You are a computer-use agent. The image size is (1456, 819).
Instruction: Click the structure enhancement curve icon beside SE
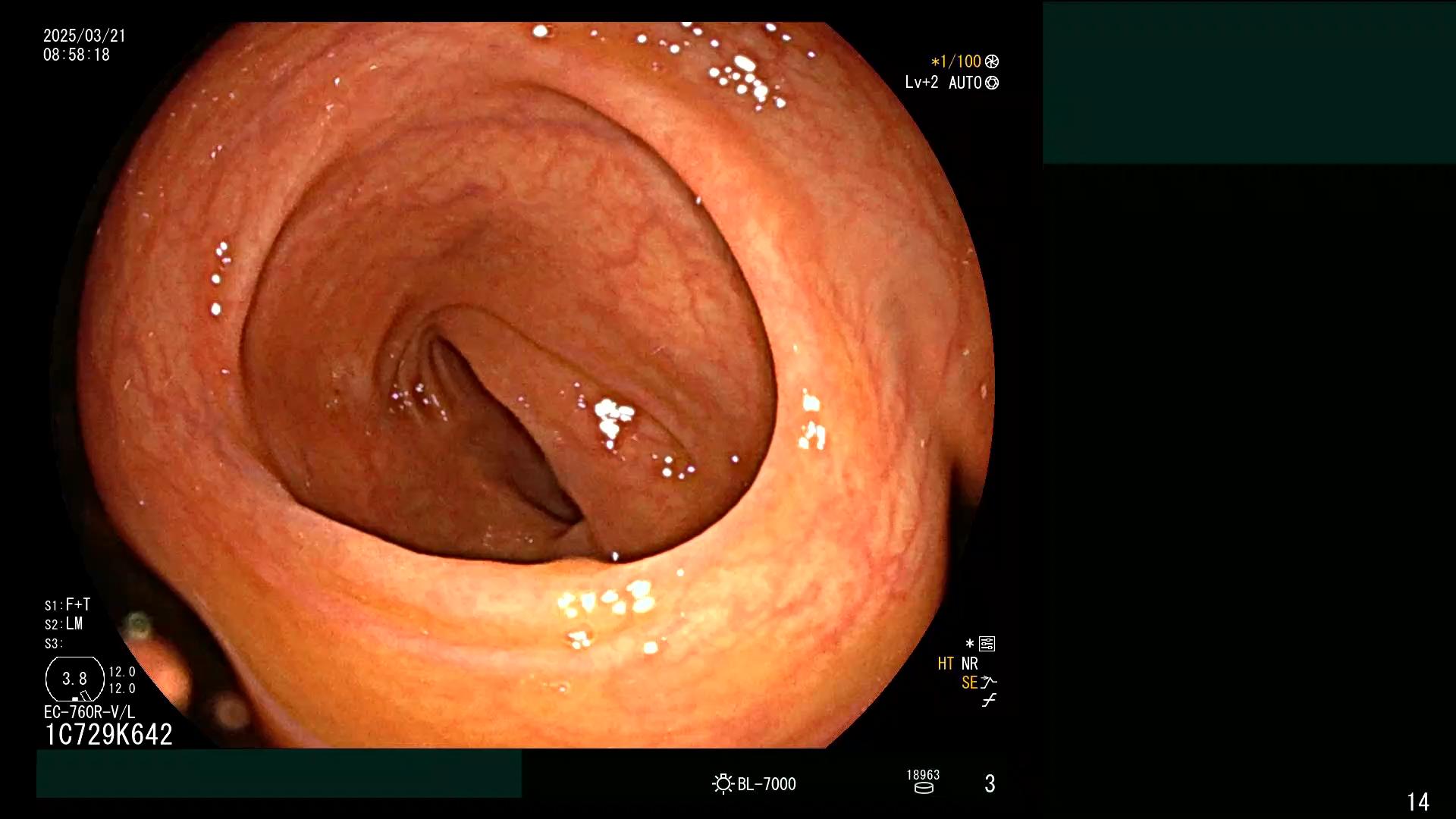(x=989, y=682)
